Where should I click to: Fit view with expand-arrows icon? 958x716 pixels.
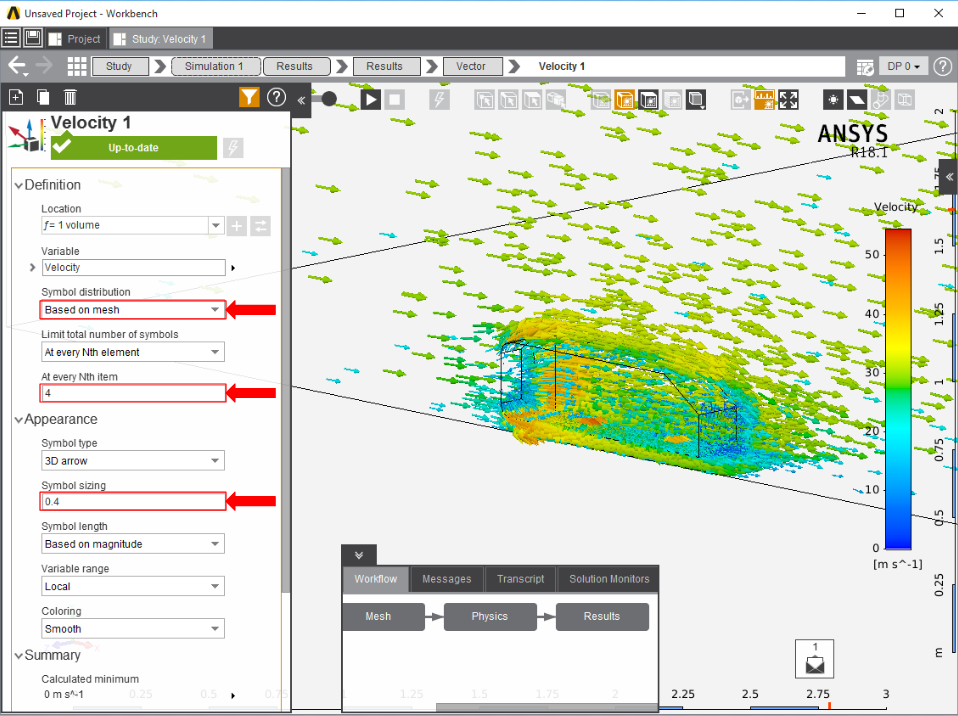coord(788,100)
